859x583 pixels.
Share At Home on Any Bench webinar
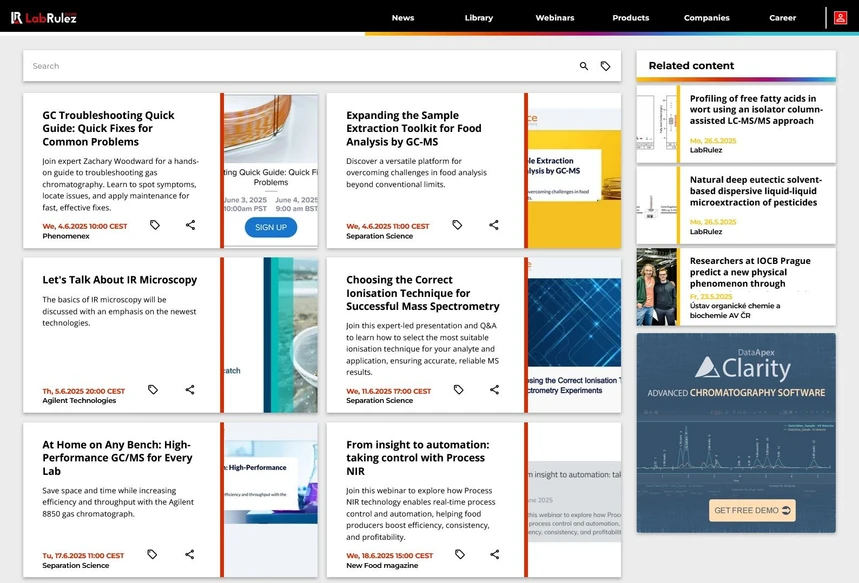[x=190, y=555]
